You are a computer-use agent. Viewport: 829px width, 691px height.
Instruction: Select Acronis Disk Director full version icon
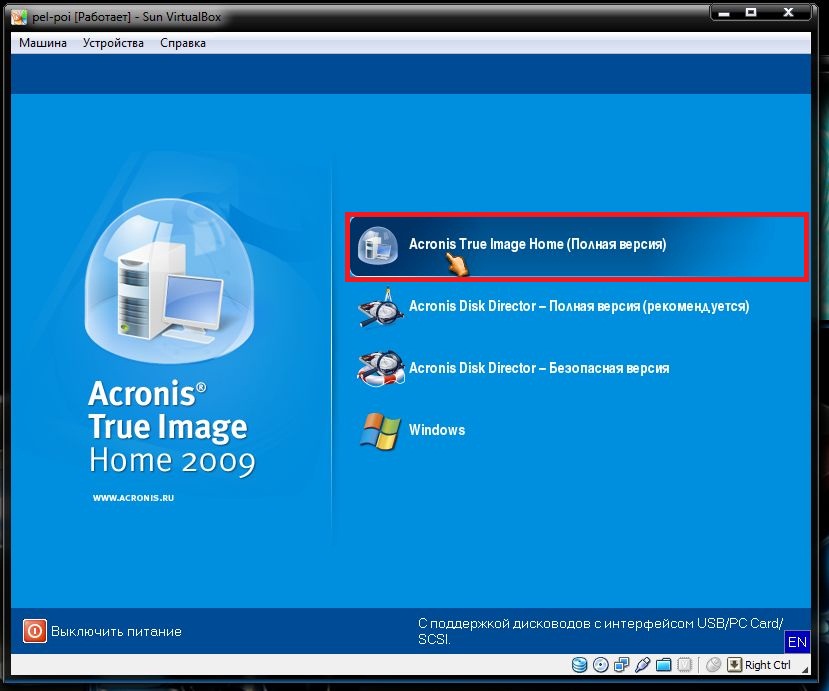coord(379,307)
